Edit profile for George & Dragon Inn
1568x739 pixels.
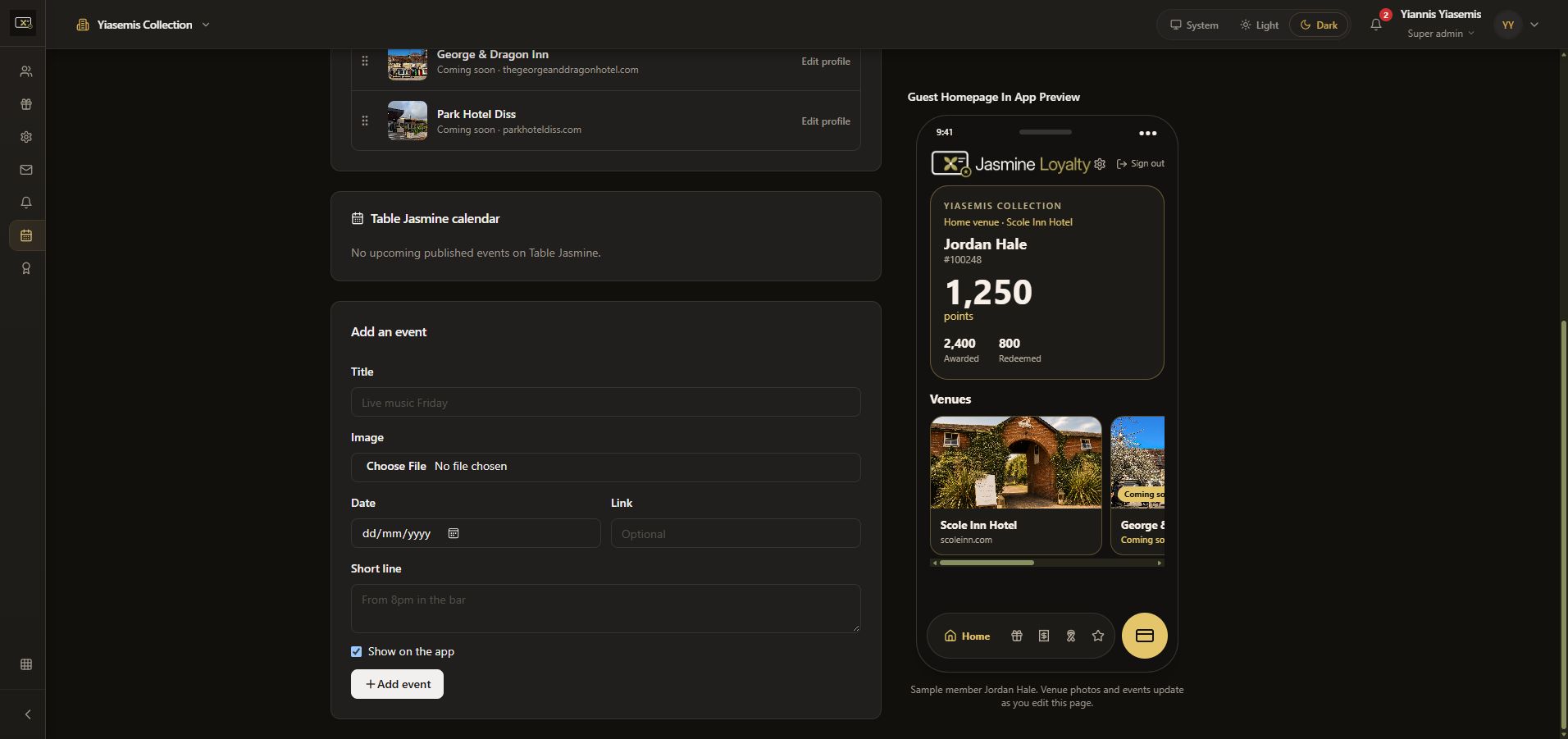(x=825, y=62)
